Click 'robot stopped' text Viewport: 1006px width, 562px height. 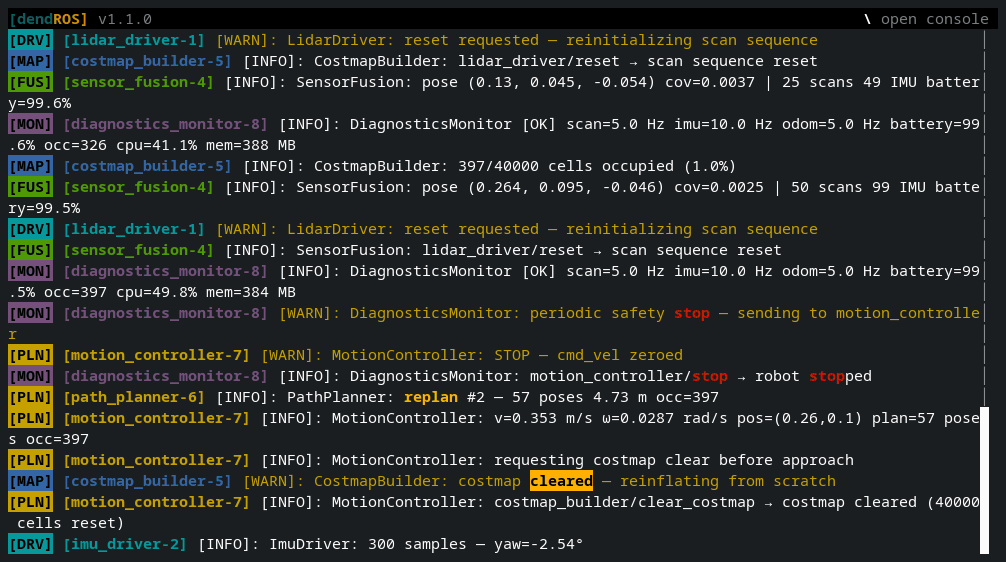tap(813, 376)
